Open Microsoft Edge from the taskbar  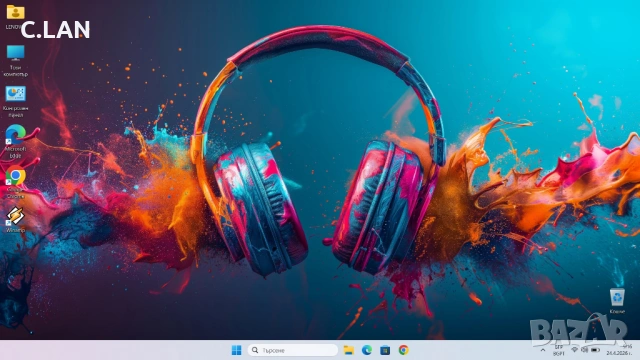[x=367, y=350]
